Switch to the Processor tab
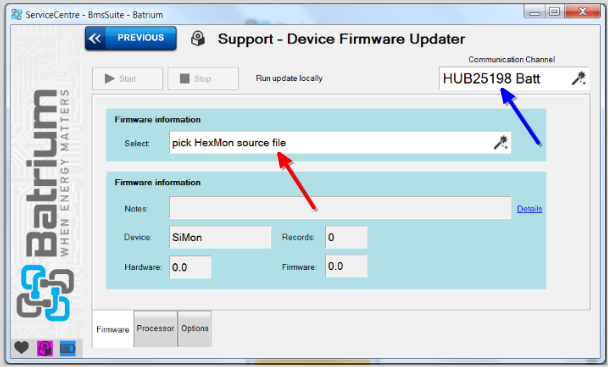This screenshot has width=608, height=367. (155, 328)
